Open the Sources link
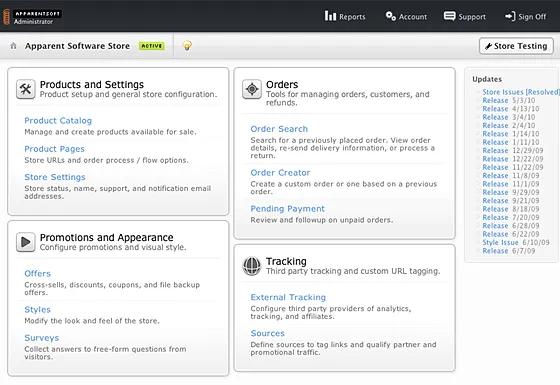Viewport: 560px width, 385px height. point(268,334)
